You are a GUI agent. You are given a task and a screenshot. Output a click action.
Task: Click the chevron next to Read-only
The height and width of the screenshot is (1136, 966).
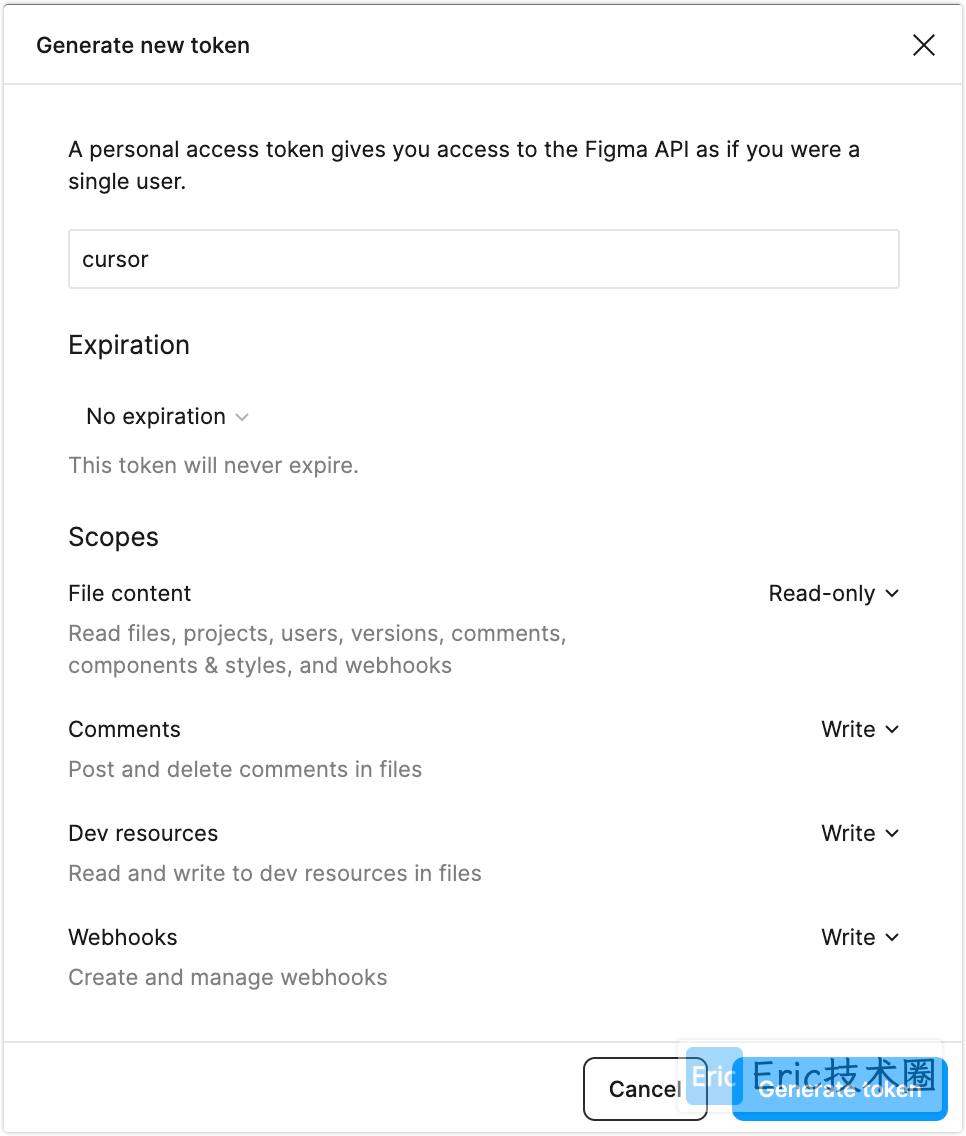(894, 593)
